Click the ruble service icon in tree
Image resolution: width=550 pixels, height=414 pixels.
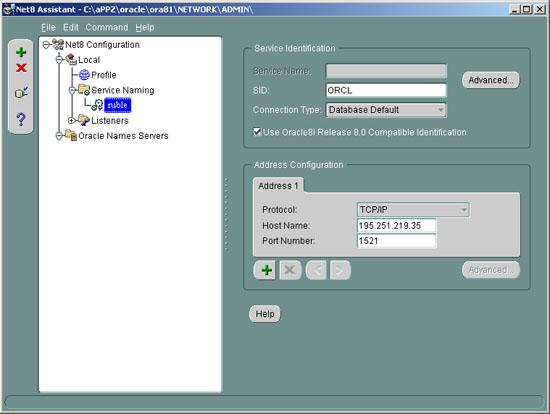(97, 105)
